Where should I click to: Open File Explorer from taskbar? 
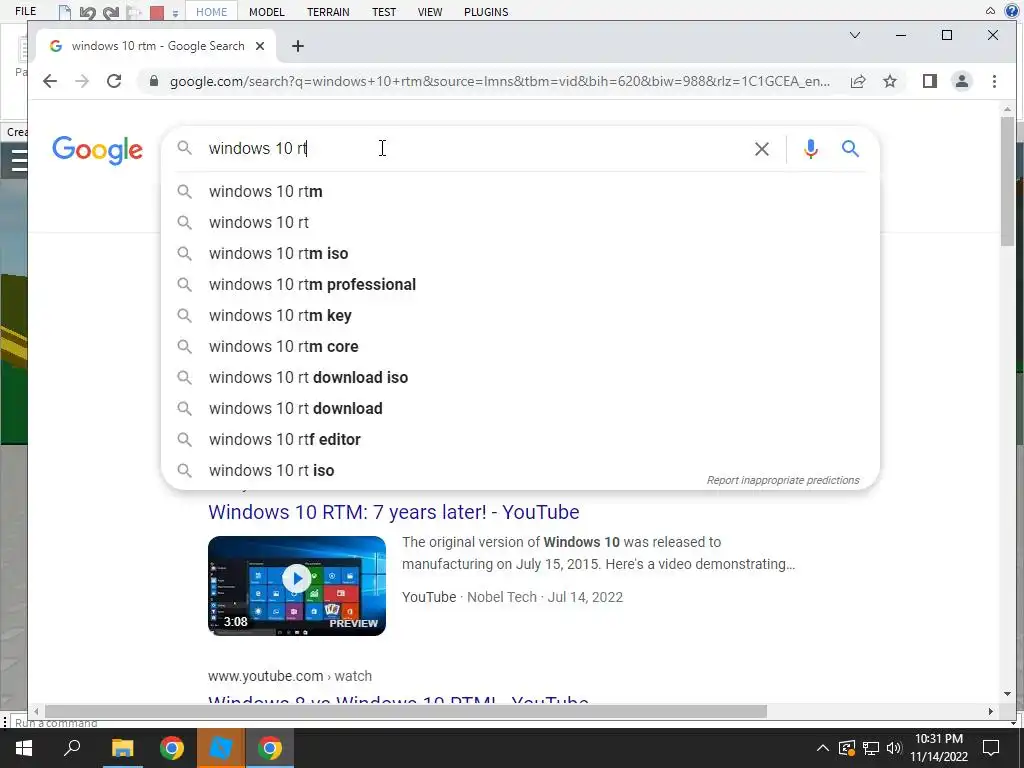click(122, 748)
